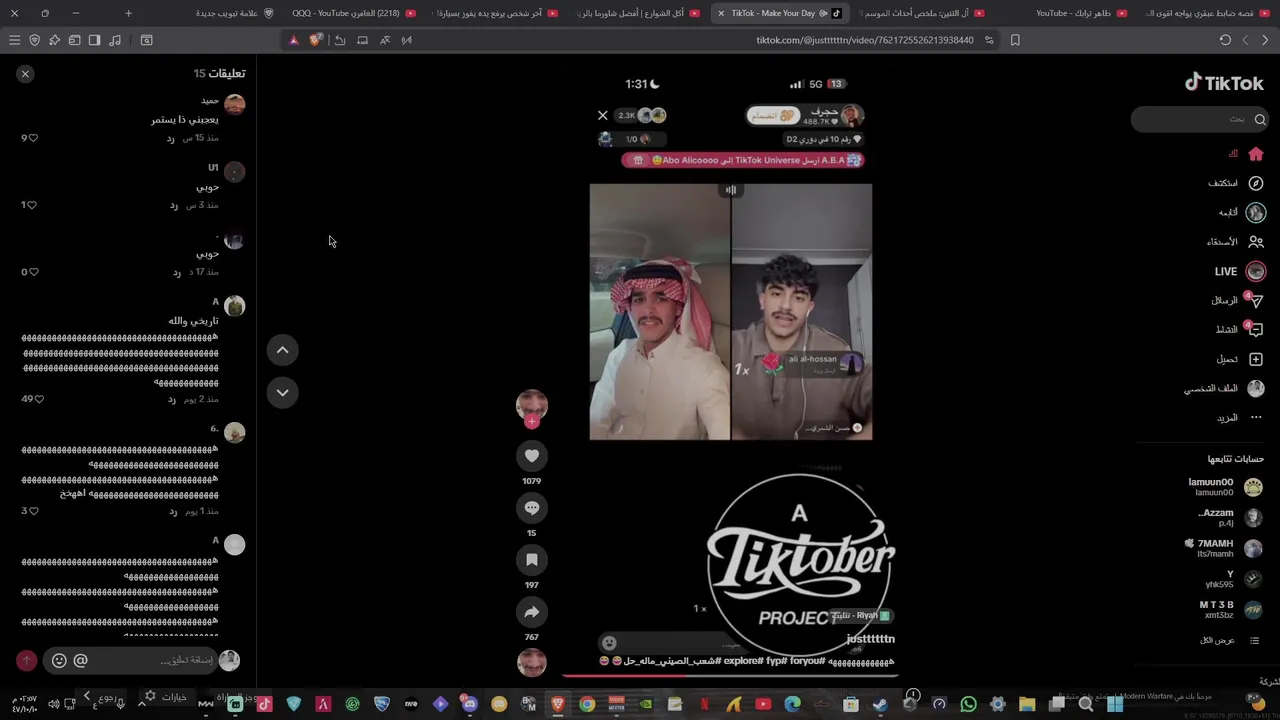The width and height of the screenshot is (1280, 720).
Task: Open LIVE in sidebar
Action: click(x=1240, y=271)
